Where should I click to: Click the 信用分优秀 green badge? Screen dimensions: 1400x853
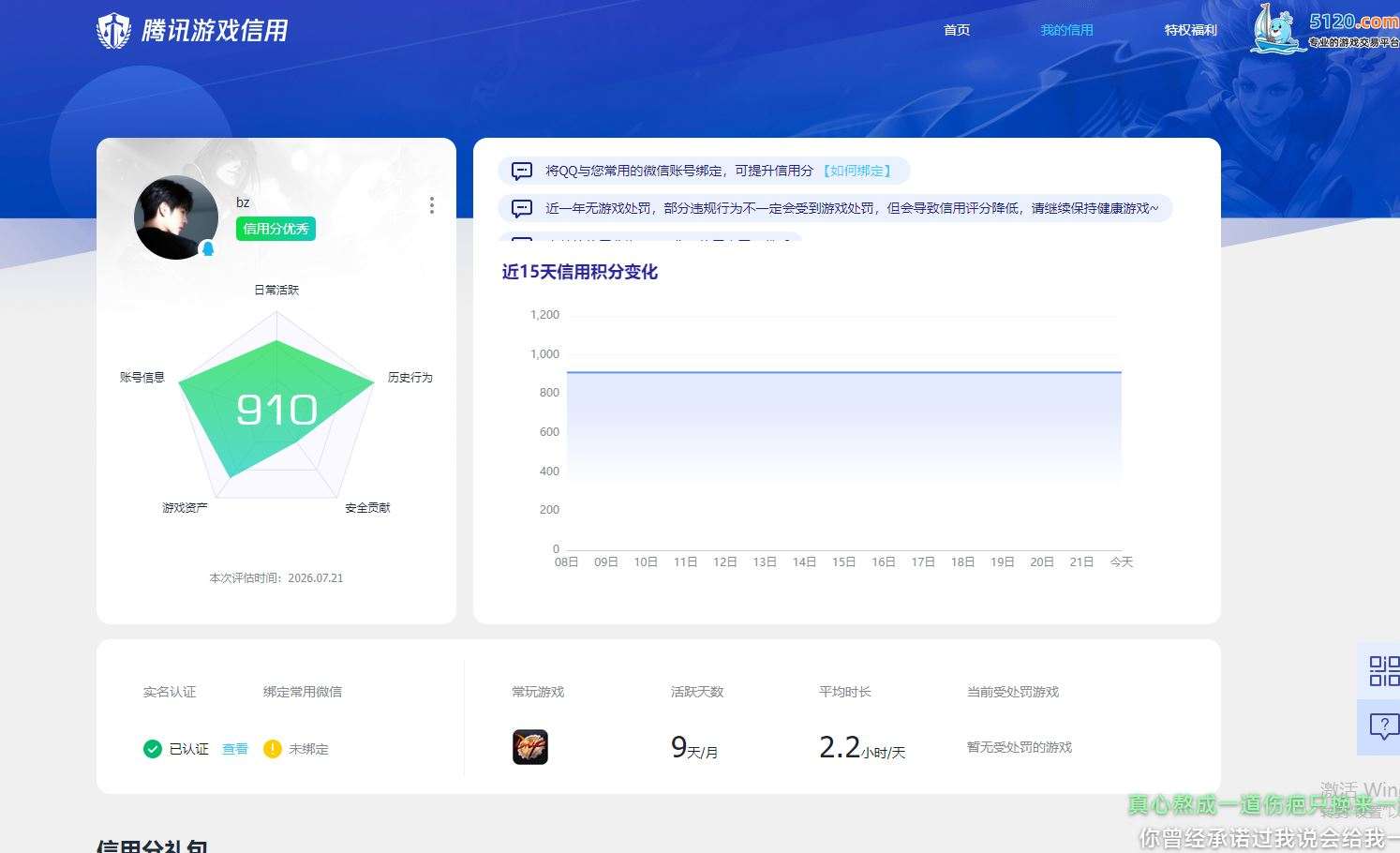tap(276, 229)
